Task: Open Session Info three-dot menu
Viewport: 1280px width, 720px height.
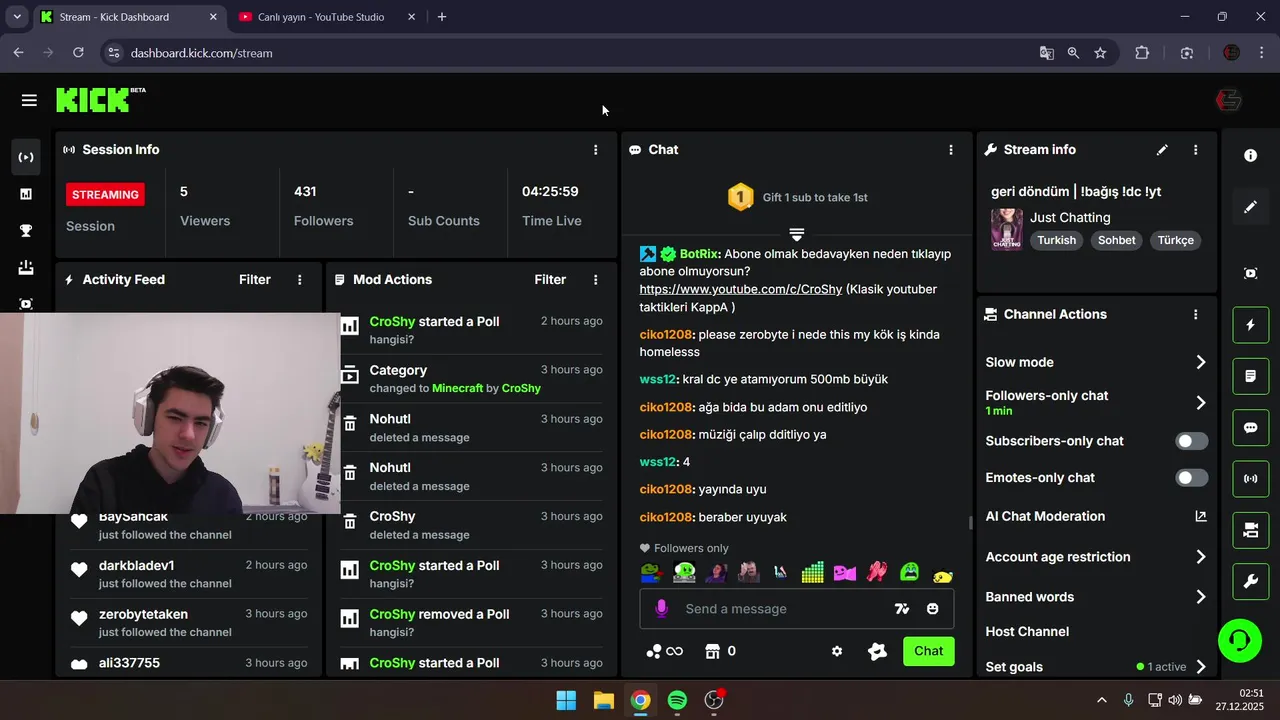Action: pos(596,150)
